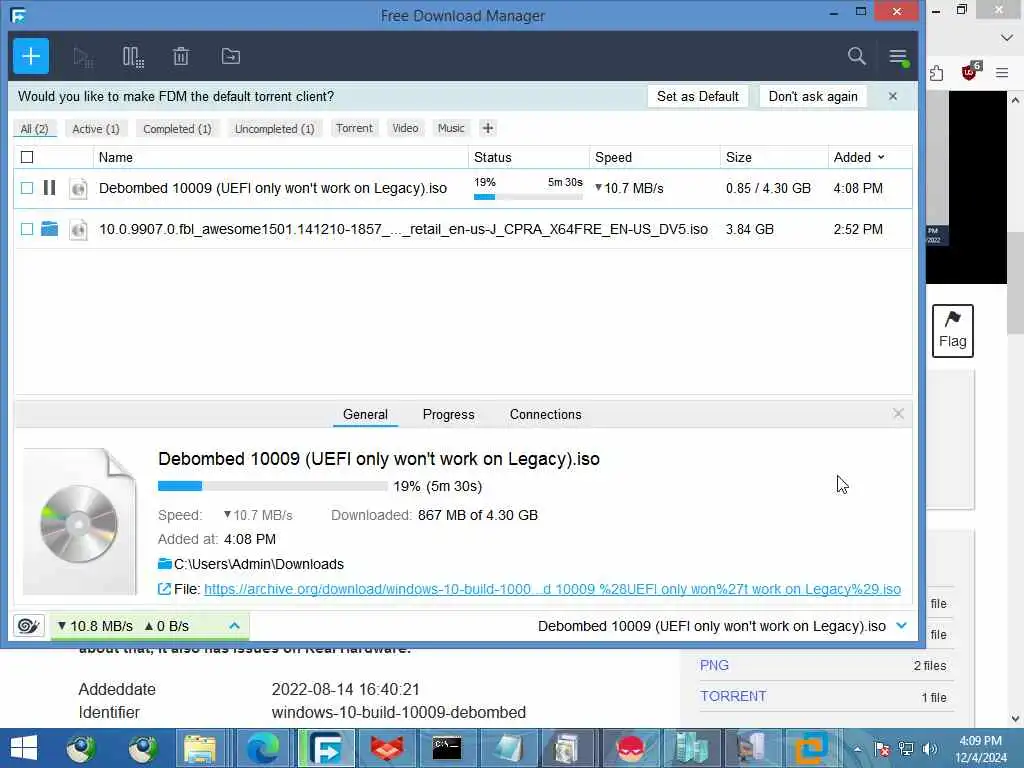Dismiss the default torrent client banner
This screenshot has width=1024, height=768.
893,96
